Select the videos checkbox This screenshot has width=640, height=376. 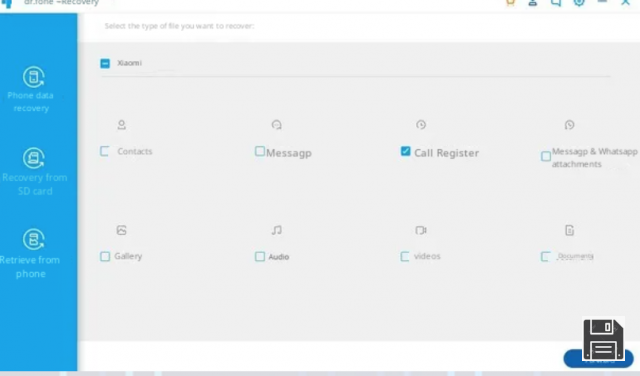405,256
